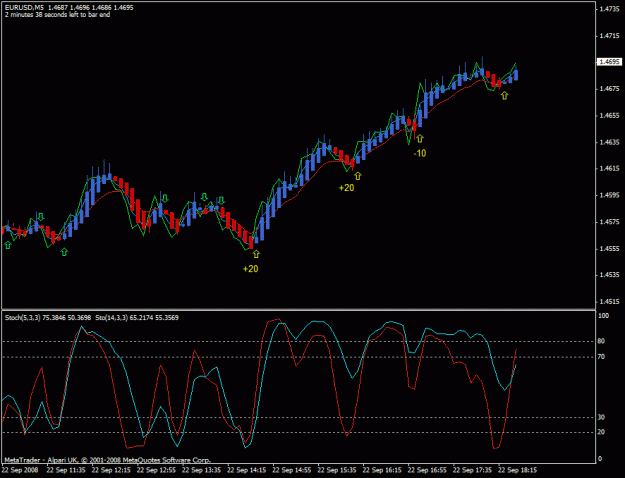This screenshot has height=478, width=625.
Task: Click the 1.4595 price scale value
Action: coord(610,195)
